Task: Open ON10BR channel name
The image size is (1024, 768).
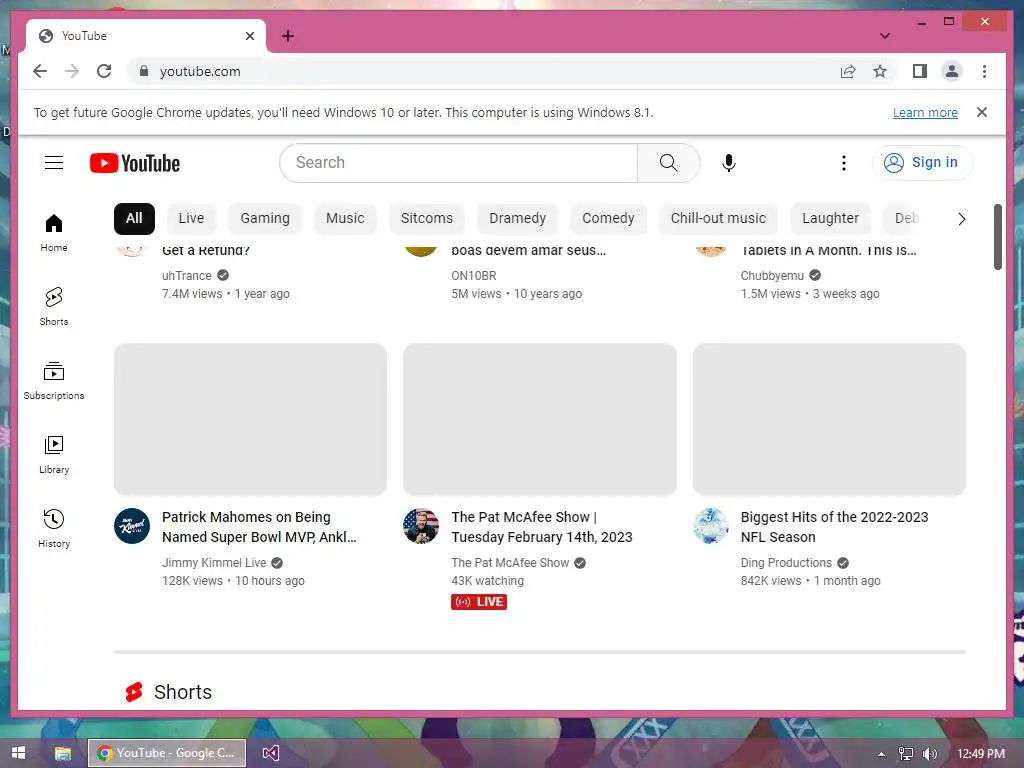Action: tap(473, 276)
